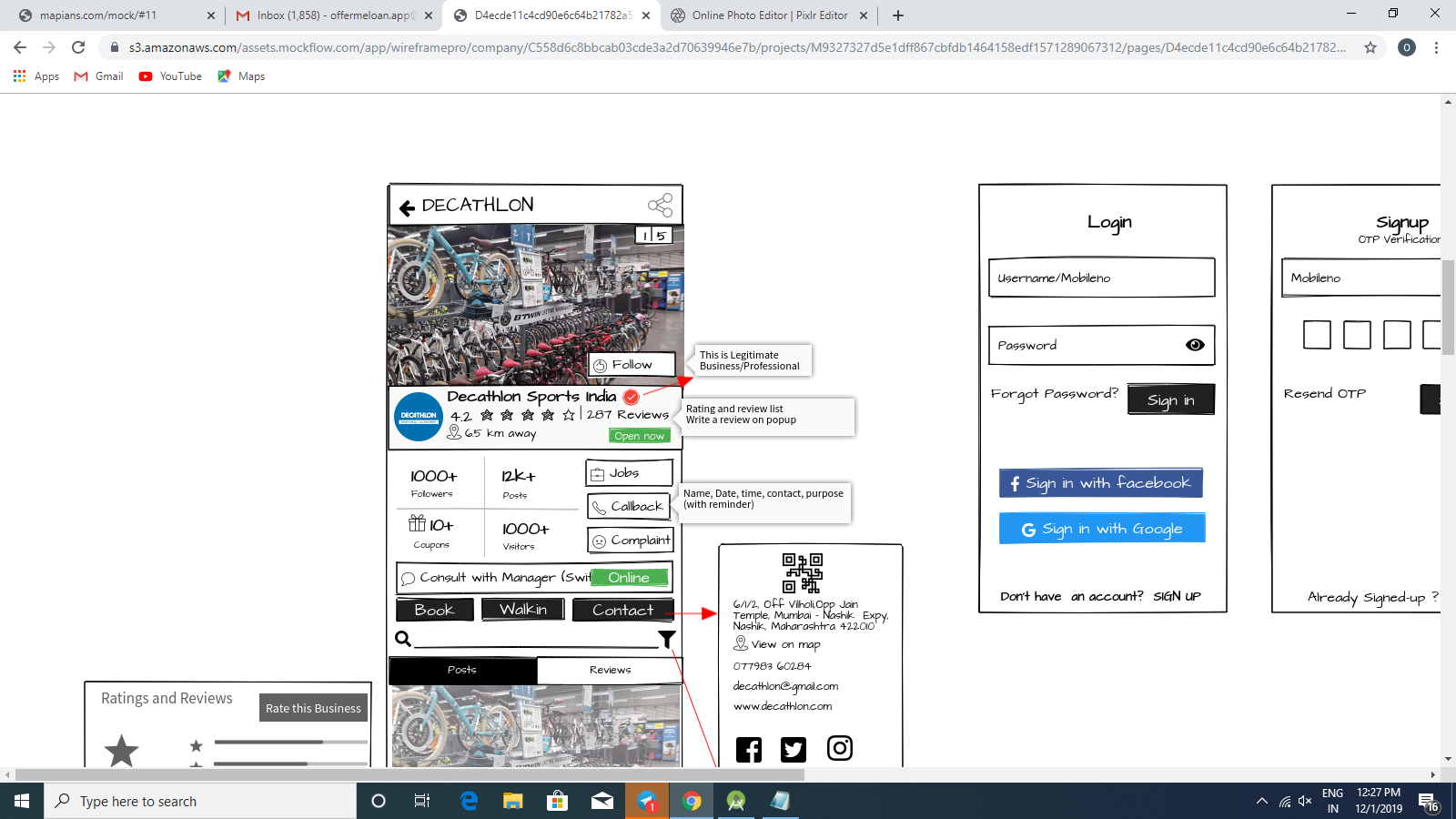This screenshot has width=1456, height=819.
Task: Open YouTube bookmark
Action: (170, 76)
